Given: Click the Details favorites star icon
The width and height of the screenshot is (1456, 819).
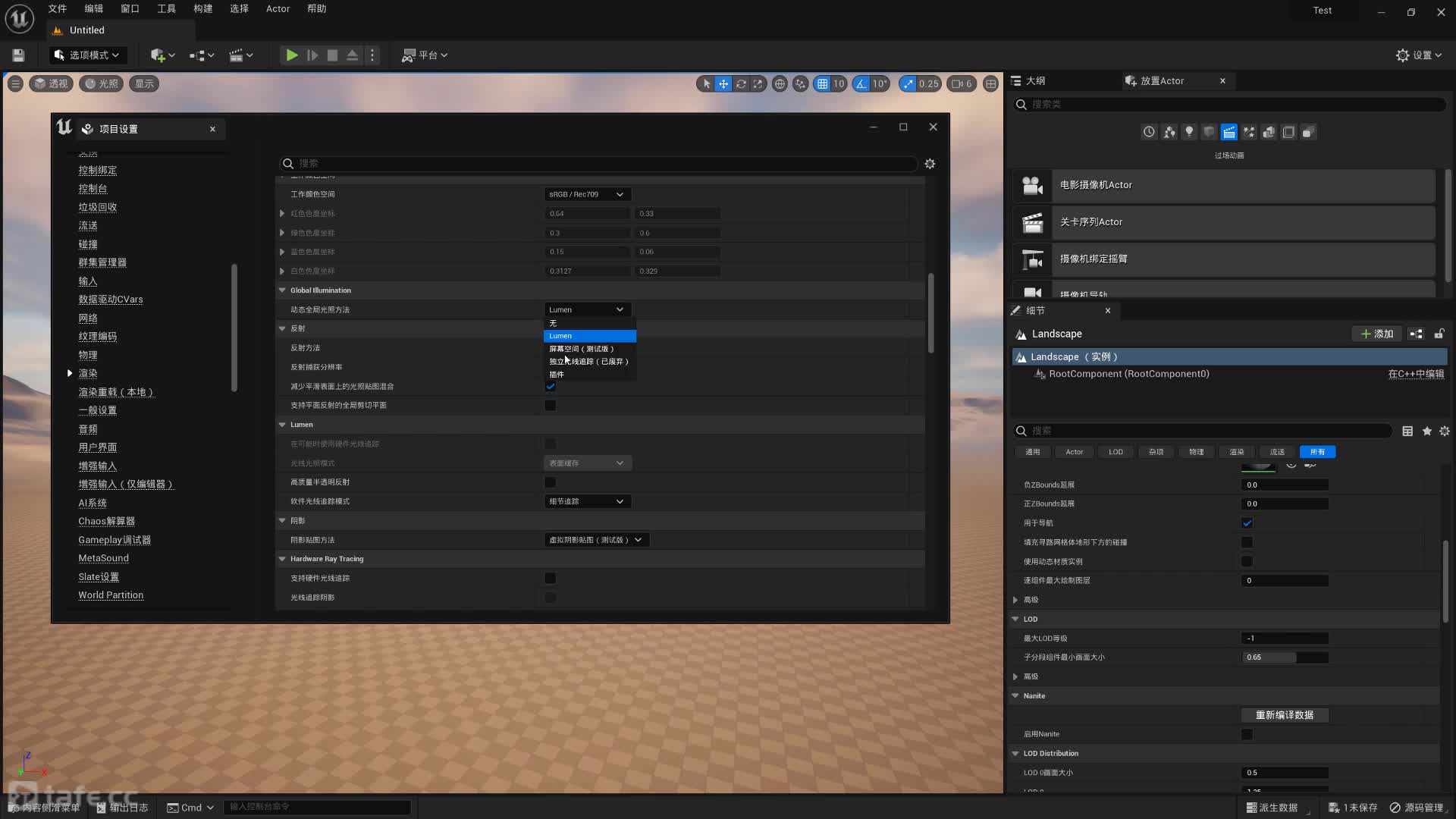Looking at the screenshot, I should pyautogui.click(x=1426, y=431).
